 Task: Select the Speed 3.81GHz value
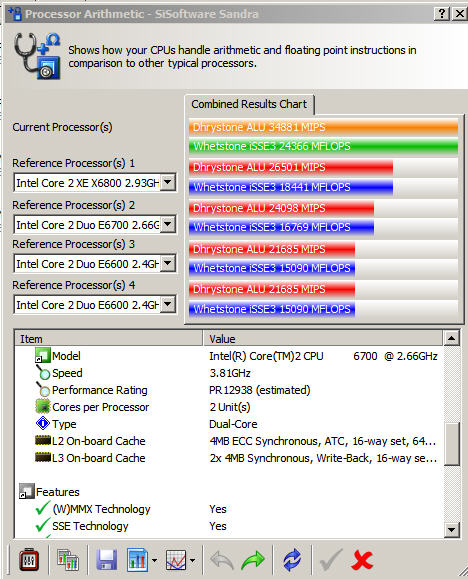[x=230, y=373]
